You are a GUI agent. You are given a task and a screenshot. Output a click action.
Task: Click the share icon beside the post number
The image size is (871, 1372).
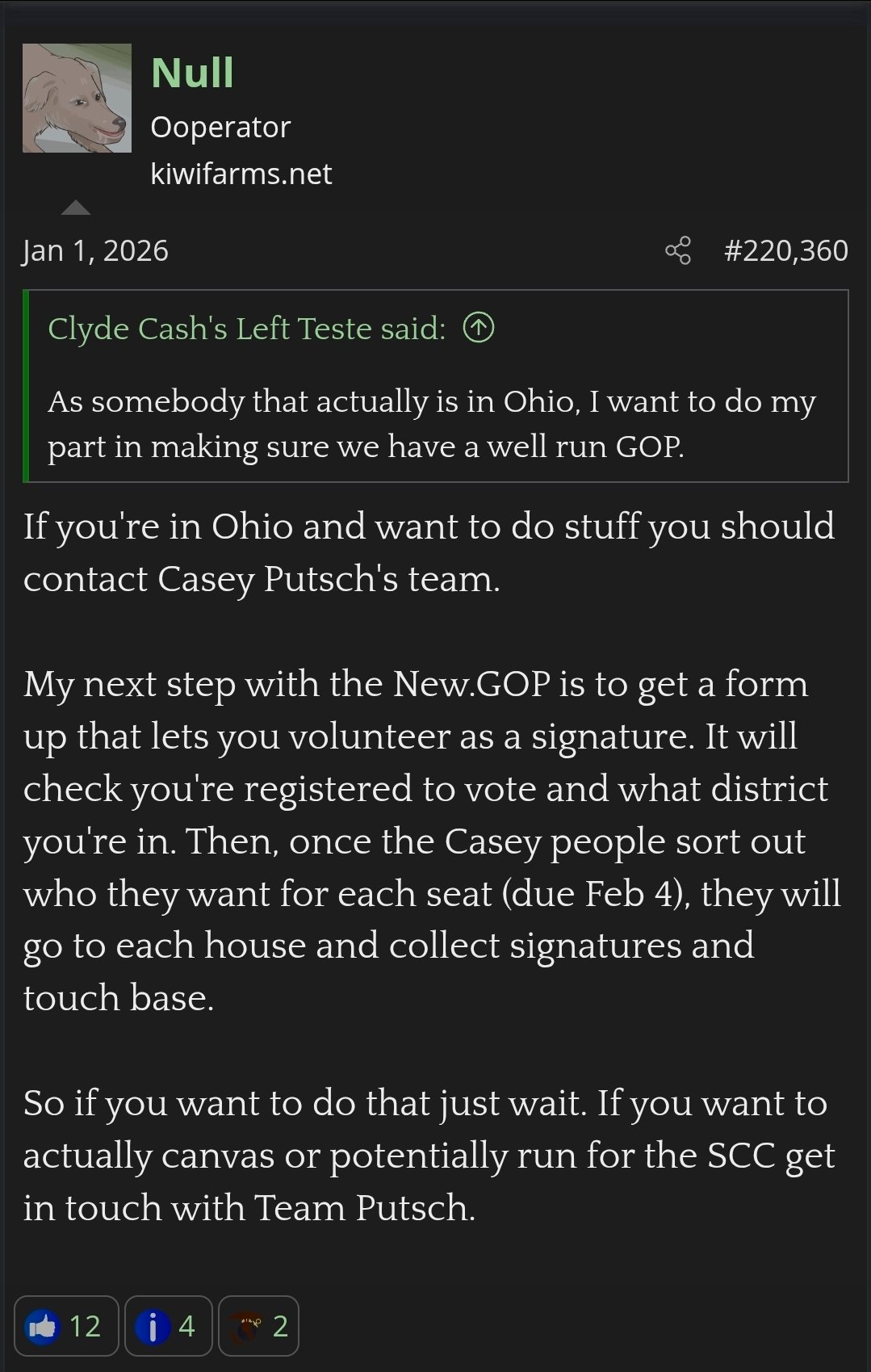678,250
